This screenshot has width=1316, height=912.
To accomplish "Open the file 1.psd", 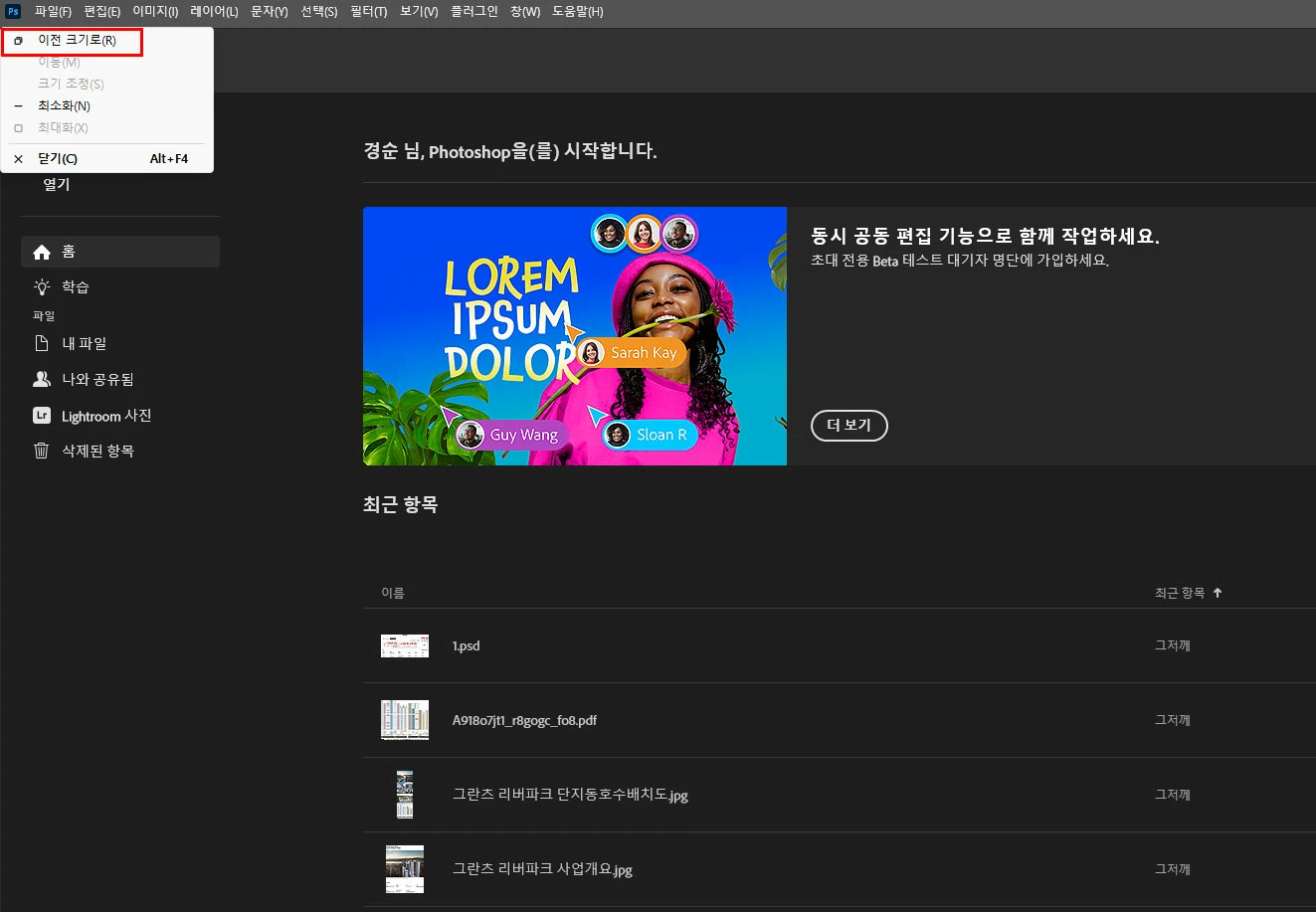I will pyautogui.click(x=467, y=645).
